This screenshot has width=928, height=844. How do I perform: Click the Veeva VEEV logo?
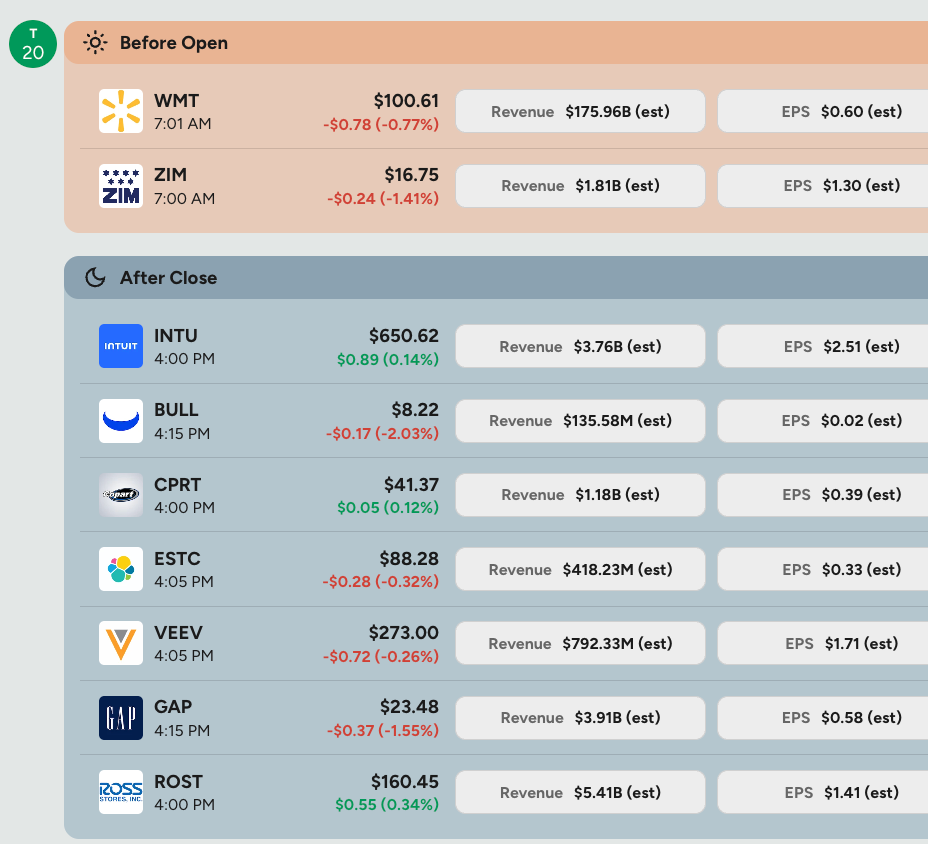[121, 643]
